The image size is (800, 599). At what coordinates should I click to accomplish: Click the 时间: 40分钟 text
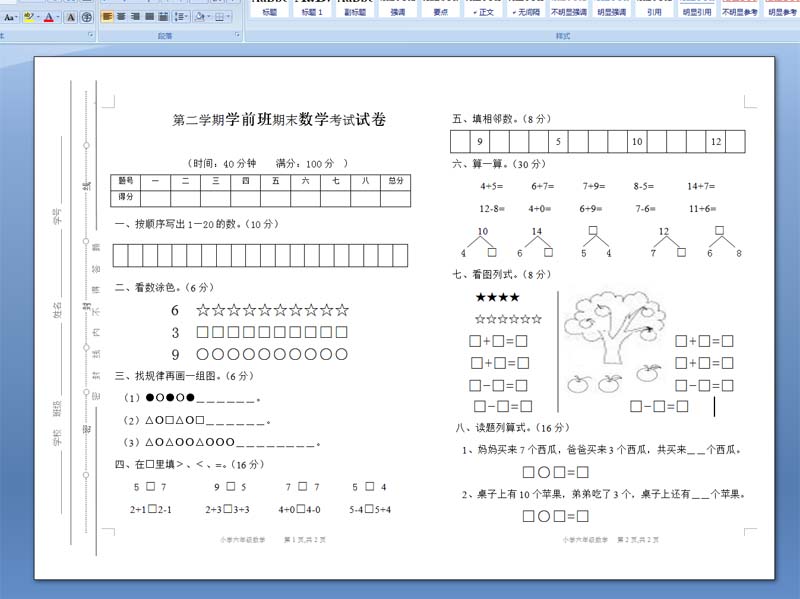click(x=222, y=163)
